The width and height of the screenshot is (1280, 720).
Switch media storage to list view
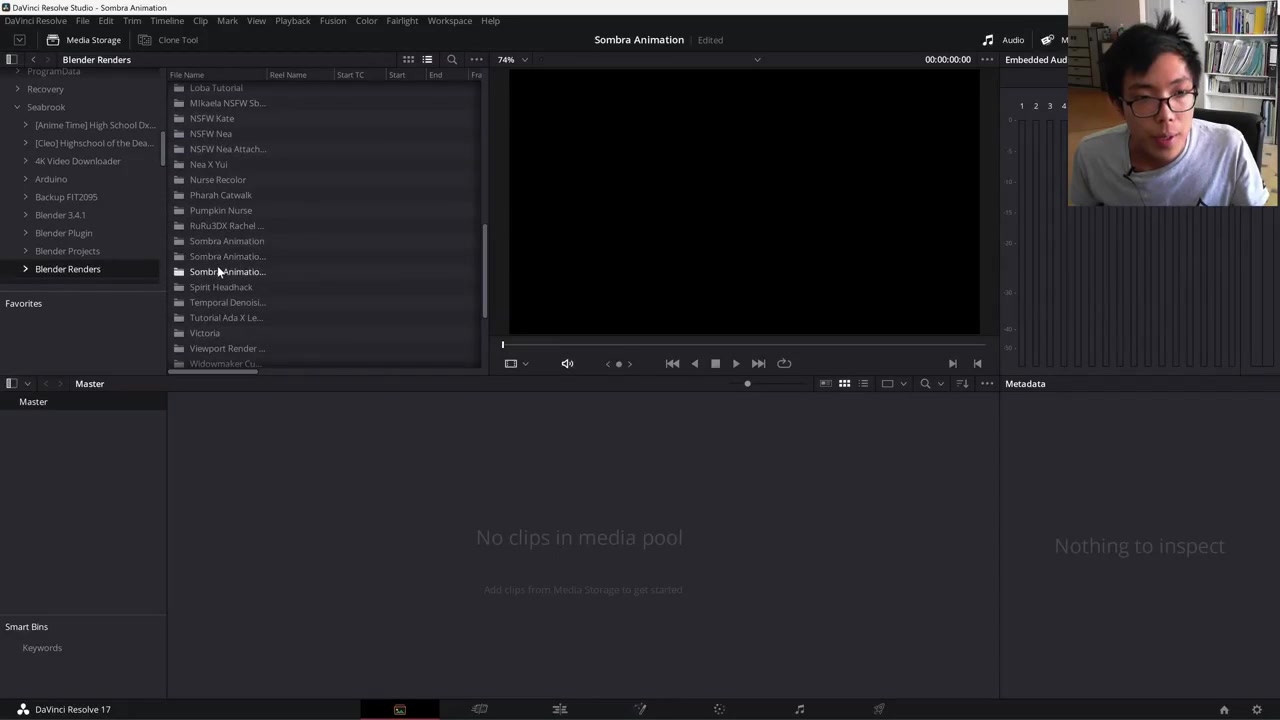[x=427, y=60]
